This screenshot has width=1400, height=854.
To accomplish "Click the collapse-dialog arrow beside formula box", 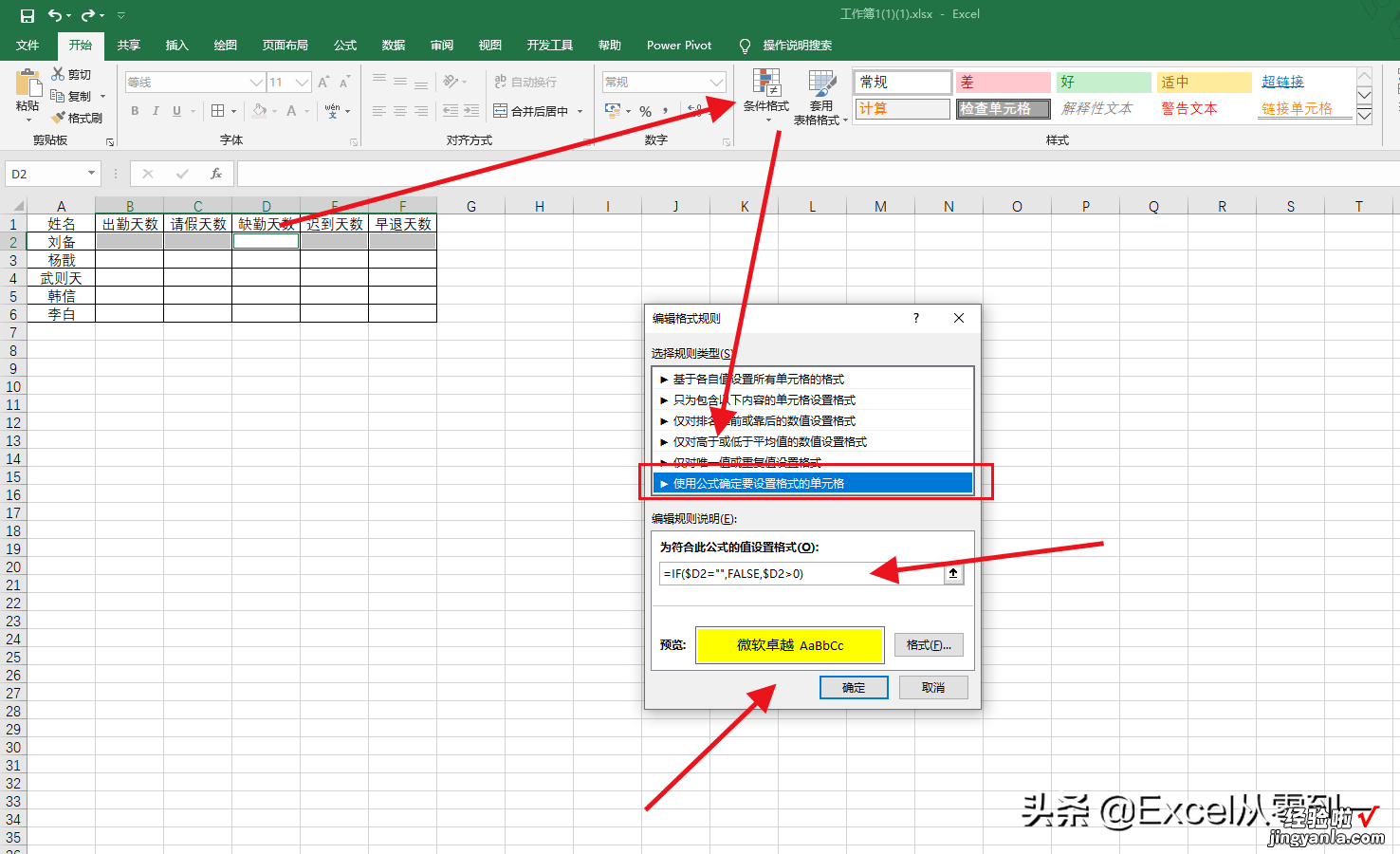I will tap(953, 573).
